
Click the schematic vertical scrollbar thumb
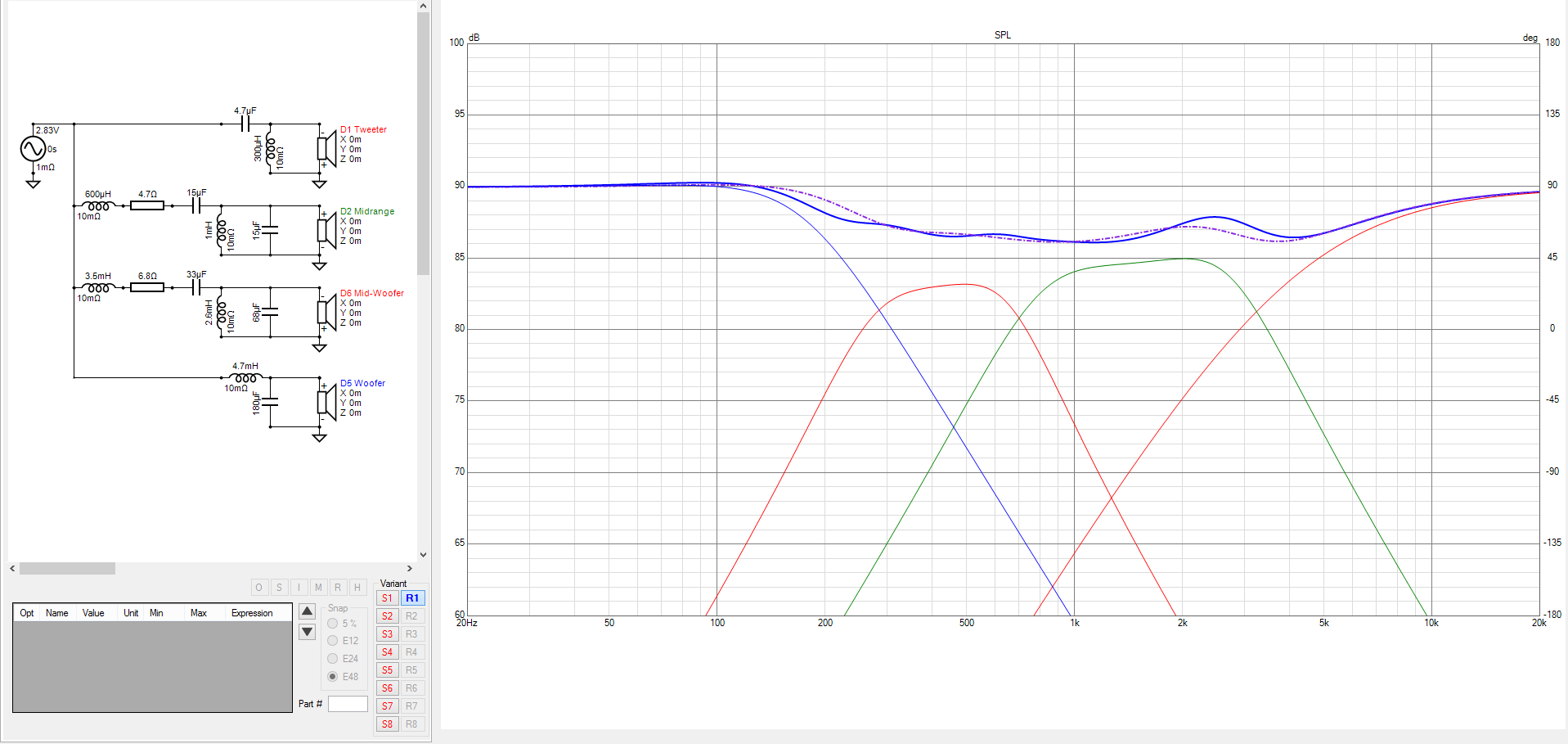coord(423,144)
